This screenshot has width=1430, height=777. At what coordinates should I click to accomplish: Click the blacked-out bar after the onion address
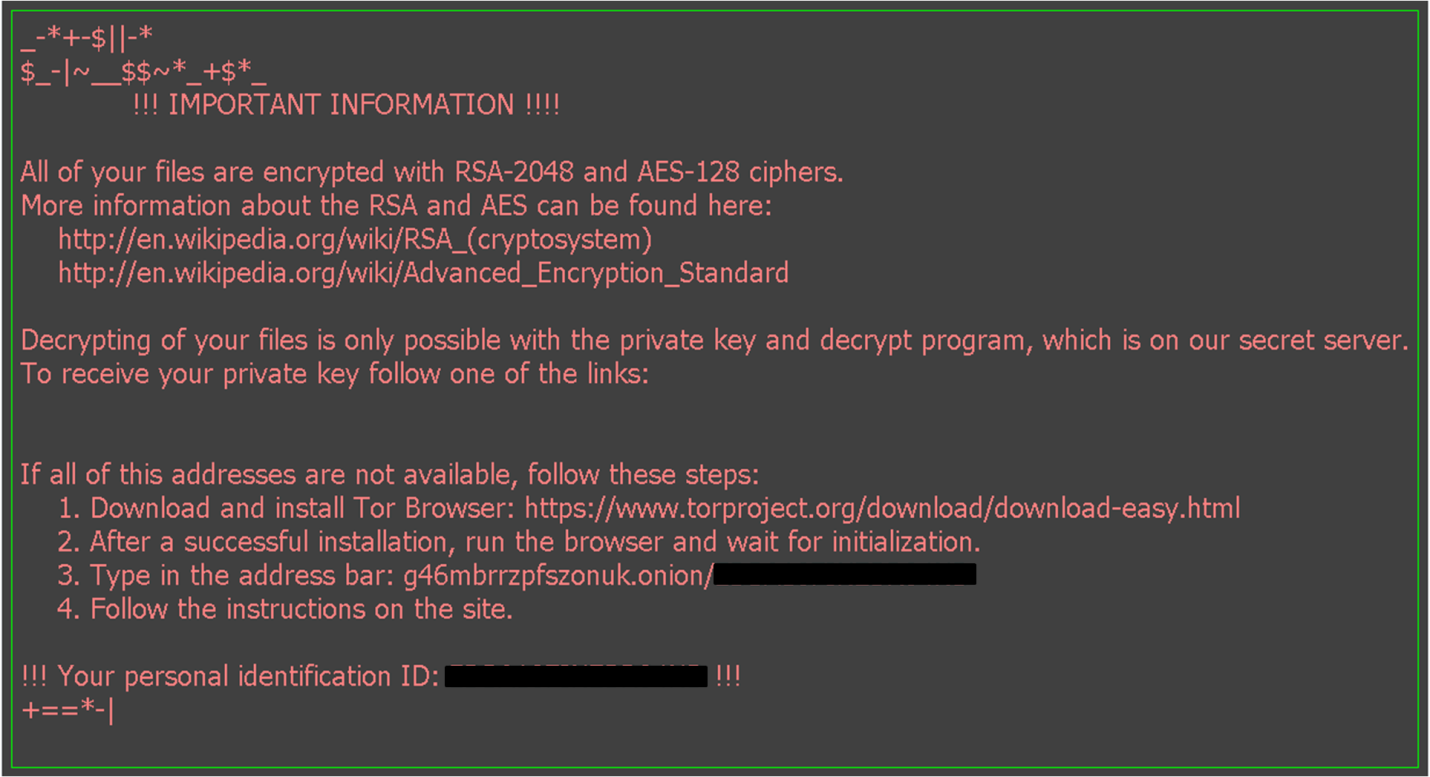click(845, 575)
